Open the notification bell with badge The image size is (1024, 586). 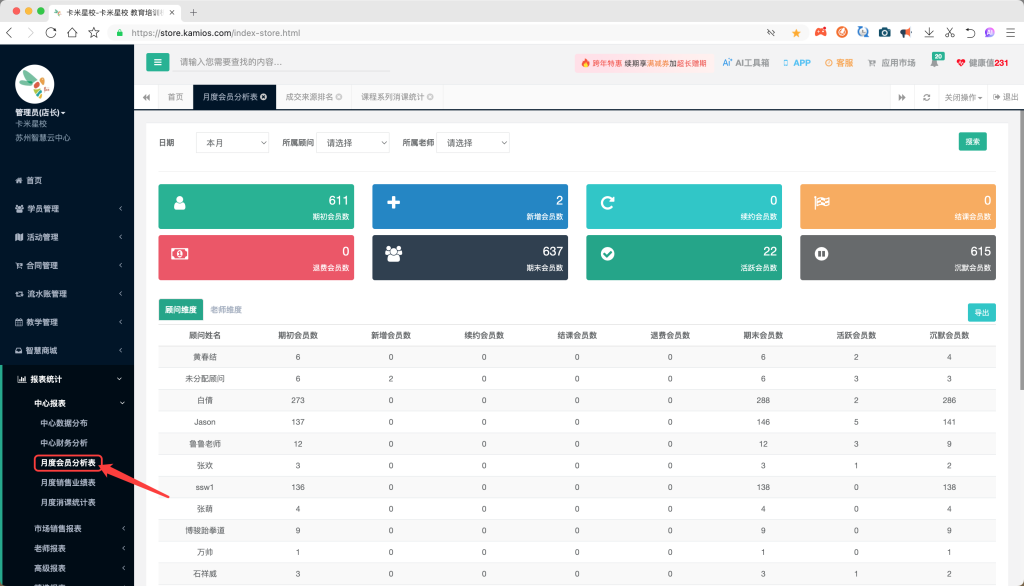934,63
